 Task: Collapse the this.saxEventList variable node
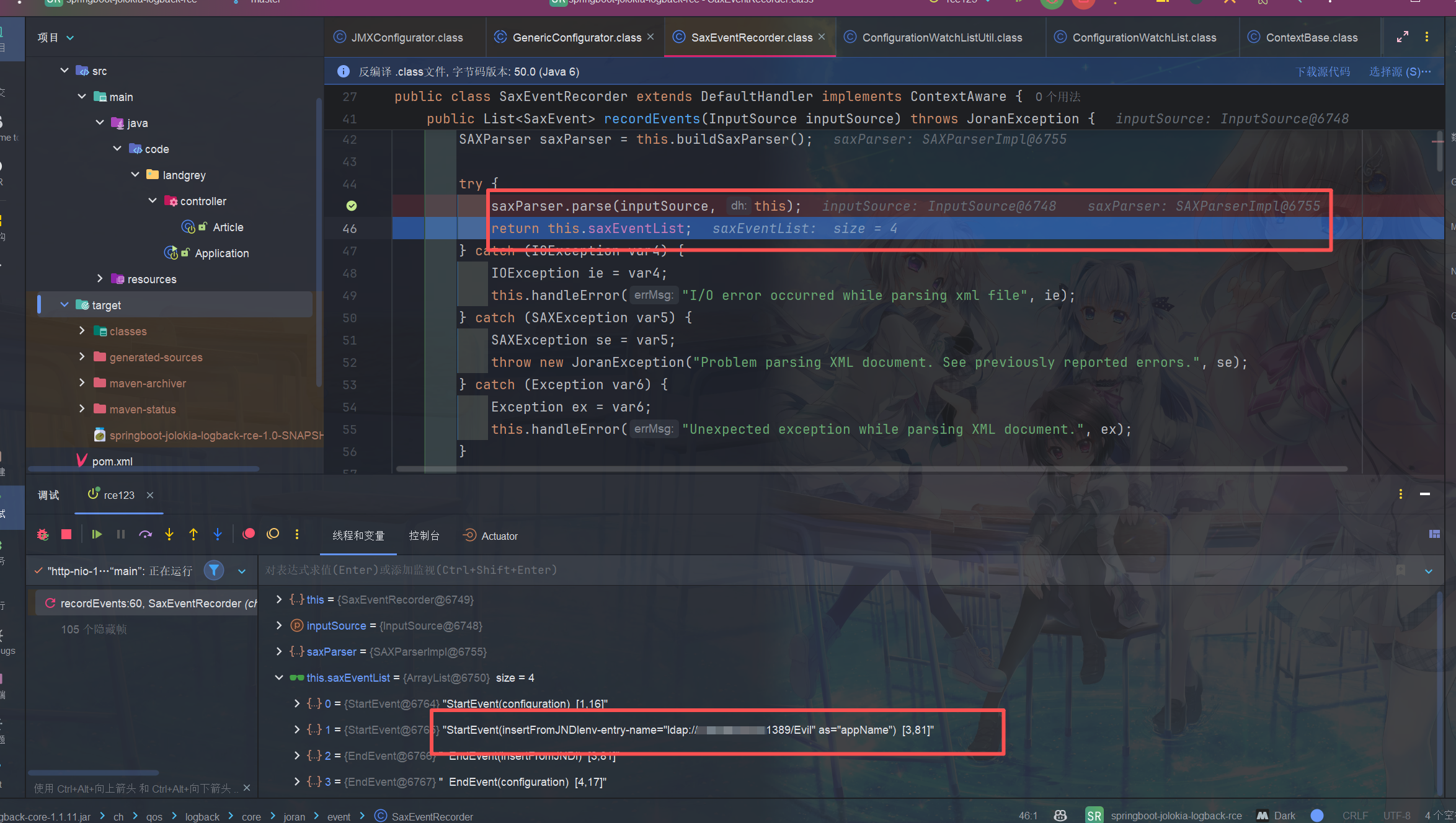click(x=279, y=677)
